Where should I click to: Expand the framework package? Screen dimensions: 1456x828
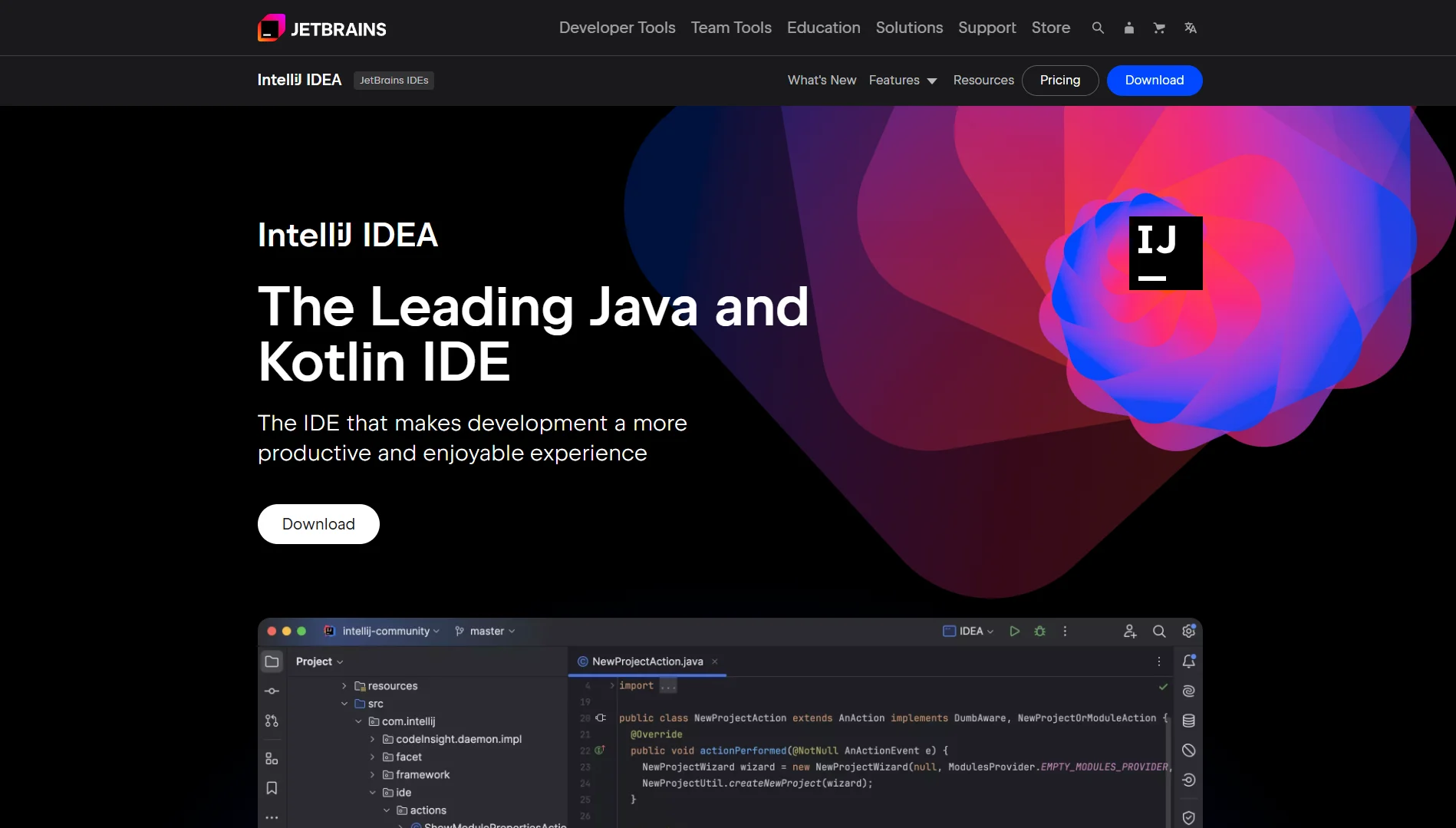(372, 774)
